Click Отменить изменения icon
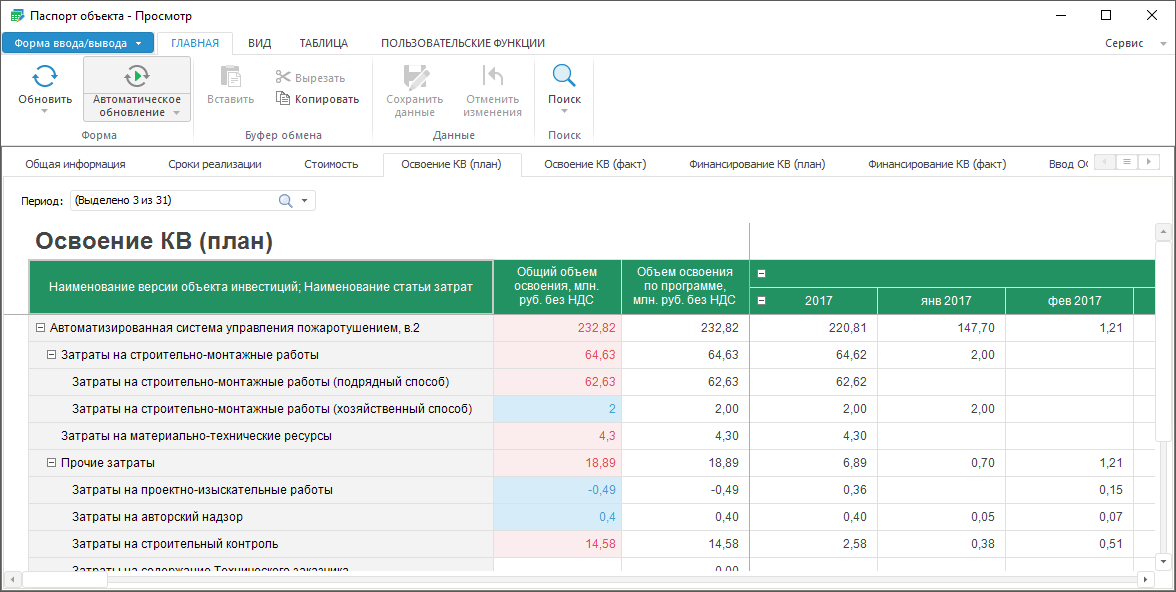The height and width of the screenshot is (592, 1176). 492,77
